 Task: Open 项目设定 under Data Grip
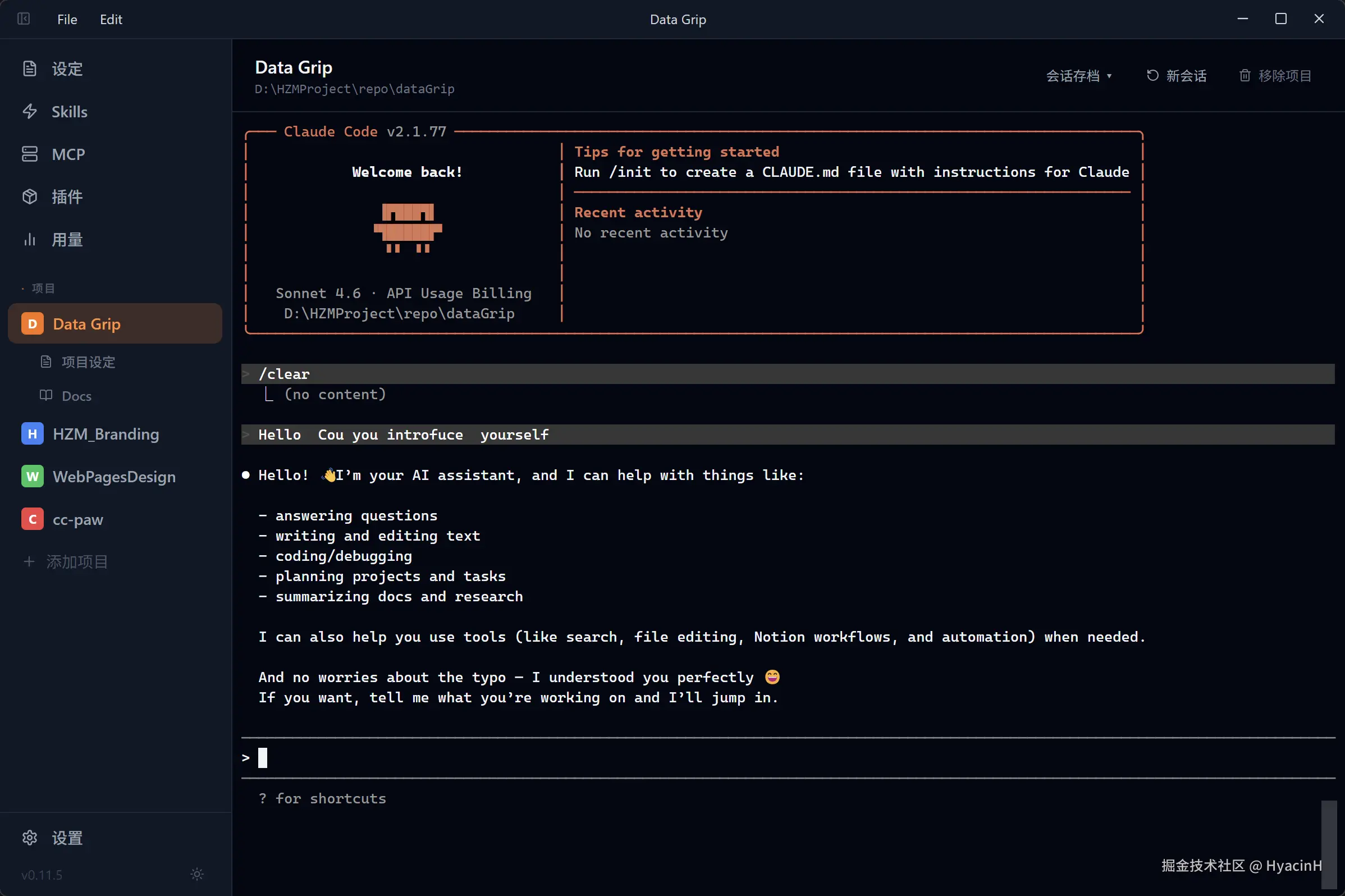88,362
